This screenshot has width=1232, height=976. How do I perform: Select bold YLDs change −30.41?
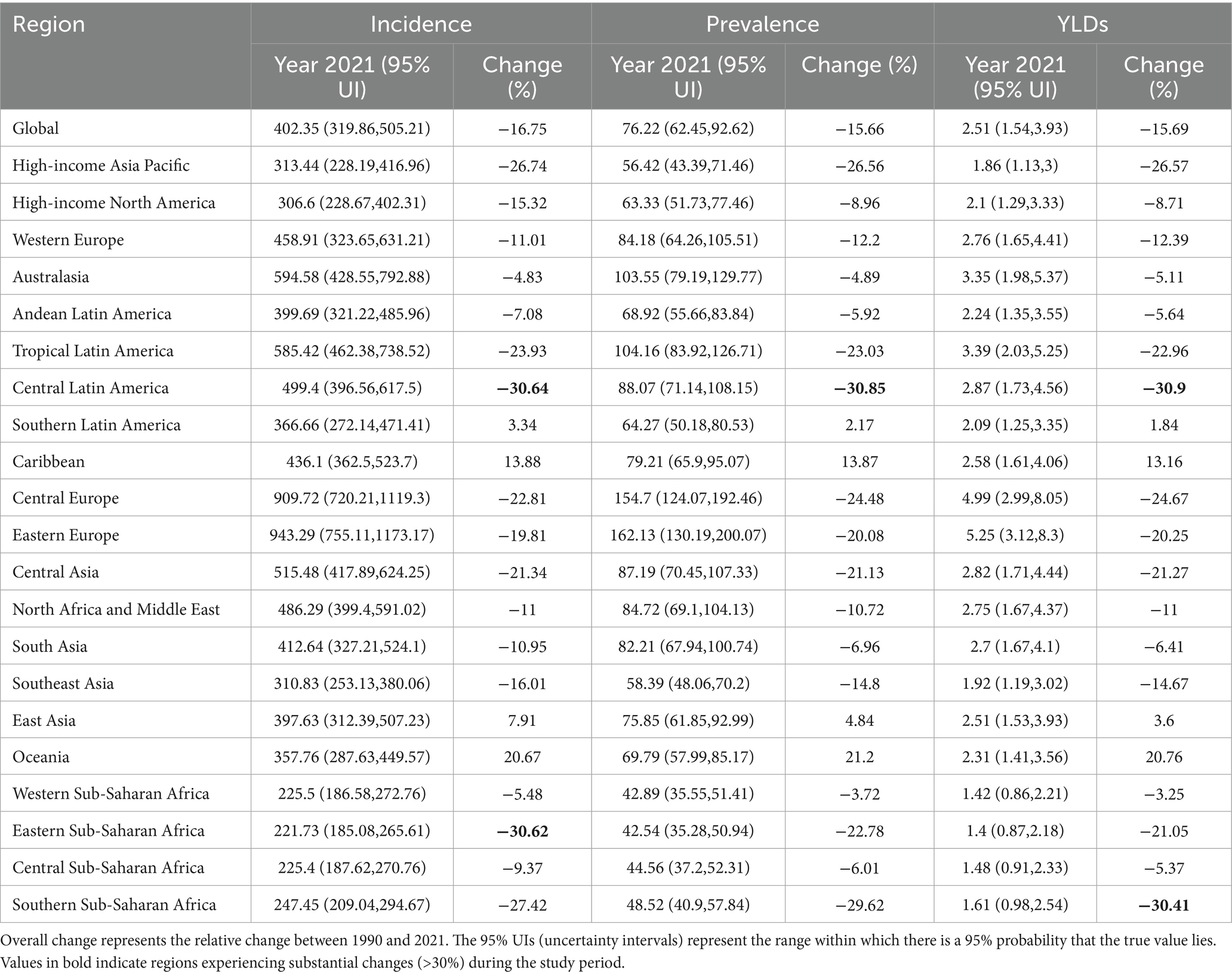pos(1164,905)
